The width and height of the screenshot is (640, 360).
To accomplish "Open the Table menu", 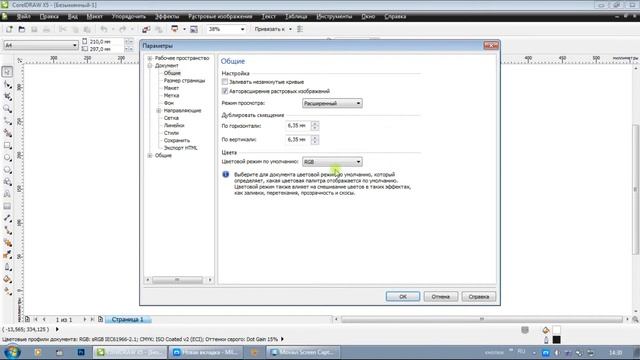I will pyautogui.click(x=296, y=16).
